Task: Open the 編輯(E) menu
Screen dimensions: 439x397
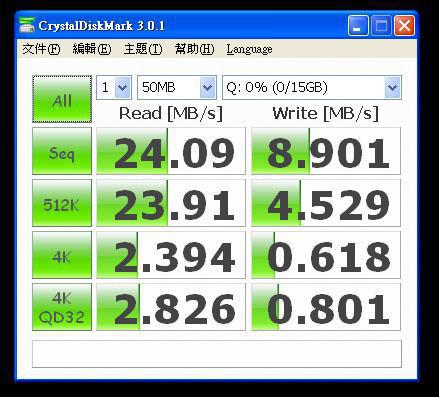Action: [x=92, y=49]
